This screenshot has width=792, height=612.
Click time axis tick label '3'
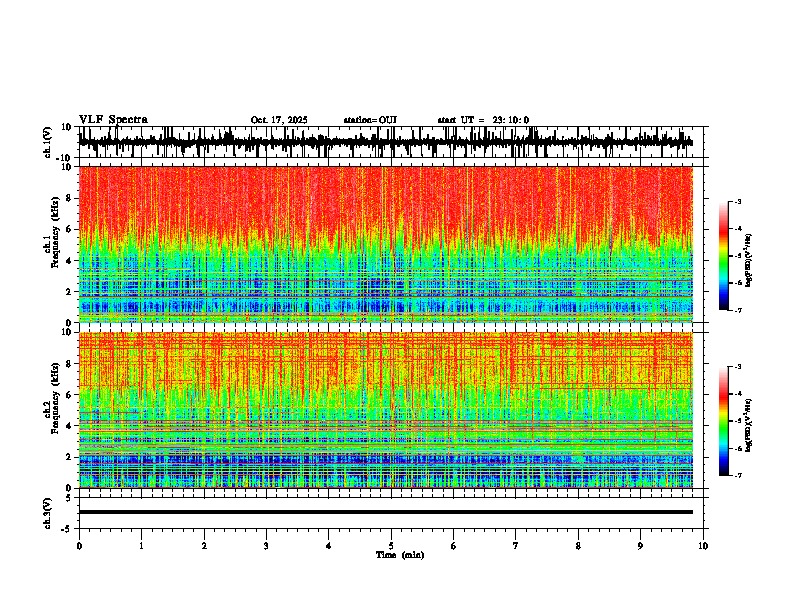266,546
